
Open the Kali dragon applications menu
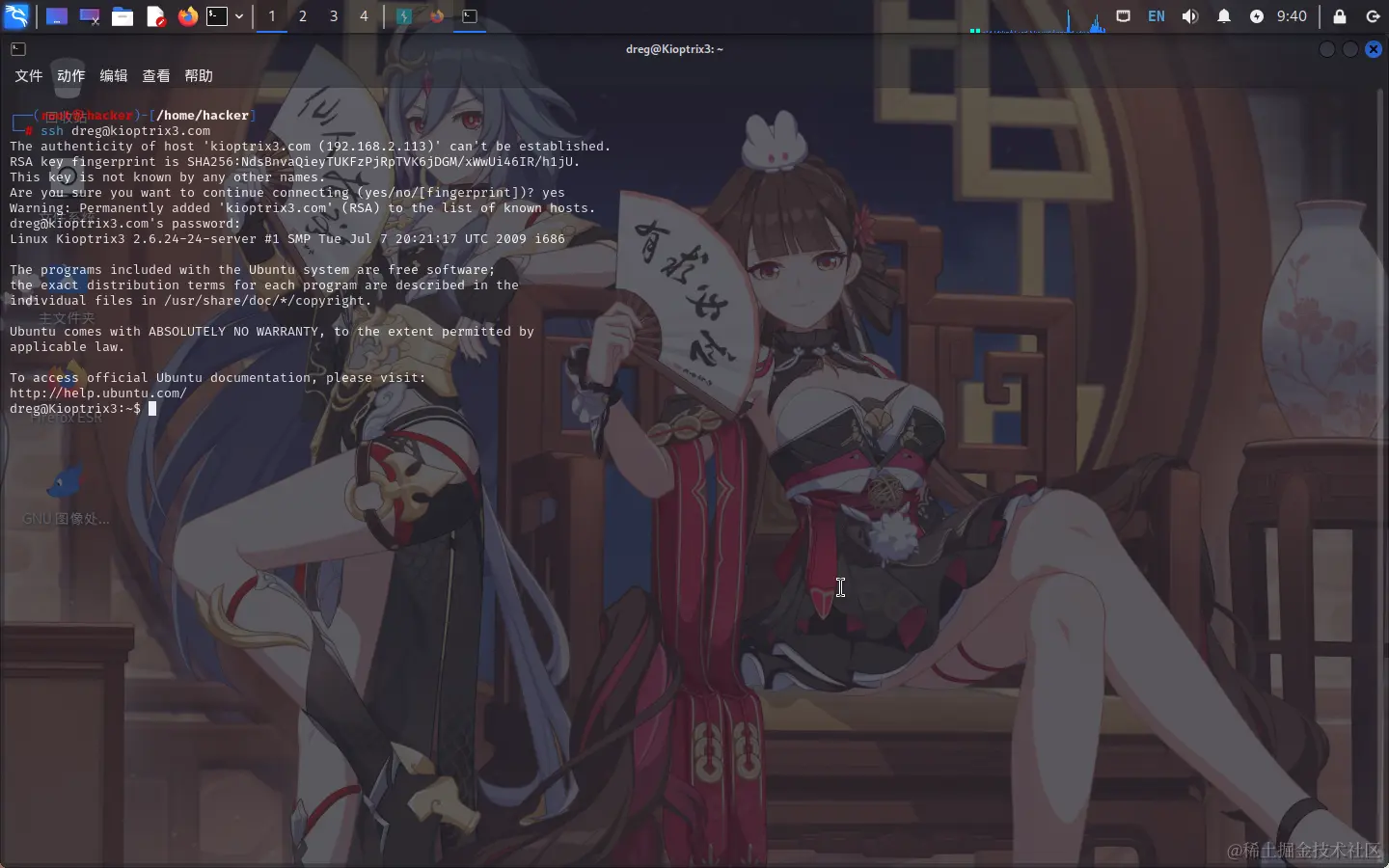pyautogui.click(x=17, y=15)
